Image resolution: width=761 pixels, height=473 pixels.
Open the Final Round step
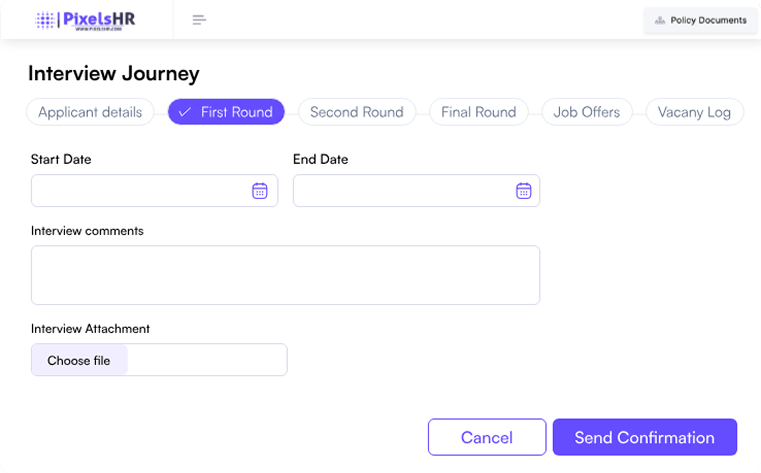pos(478,112)
